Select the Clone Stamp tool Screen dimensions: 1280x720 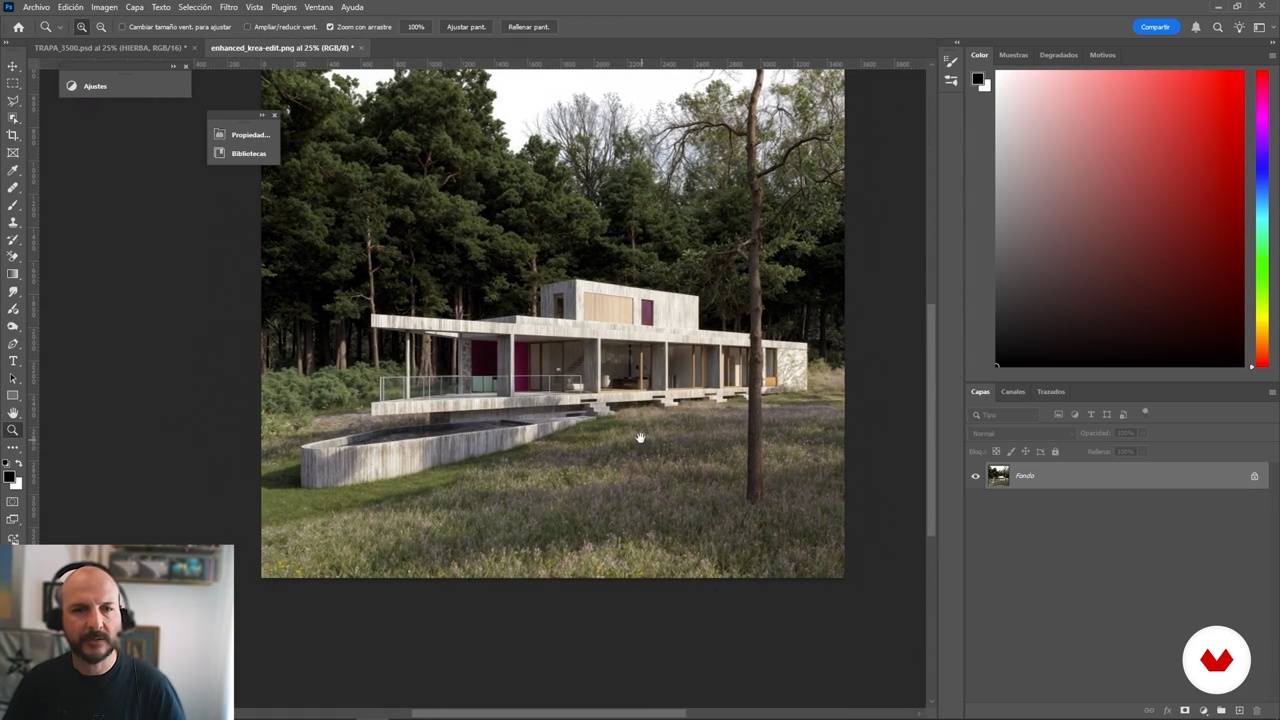click(x=13, y=222)
